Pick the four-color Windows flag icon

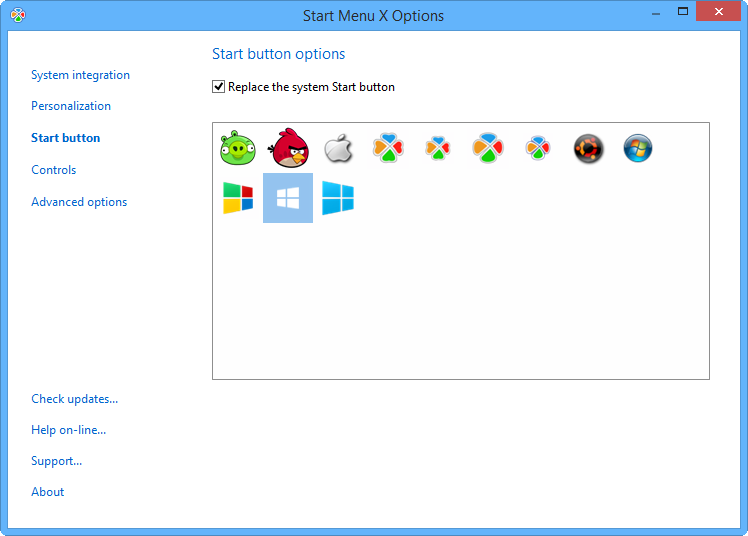[x=238, y=198]
